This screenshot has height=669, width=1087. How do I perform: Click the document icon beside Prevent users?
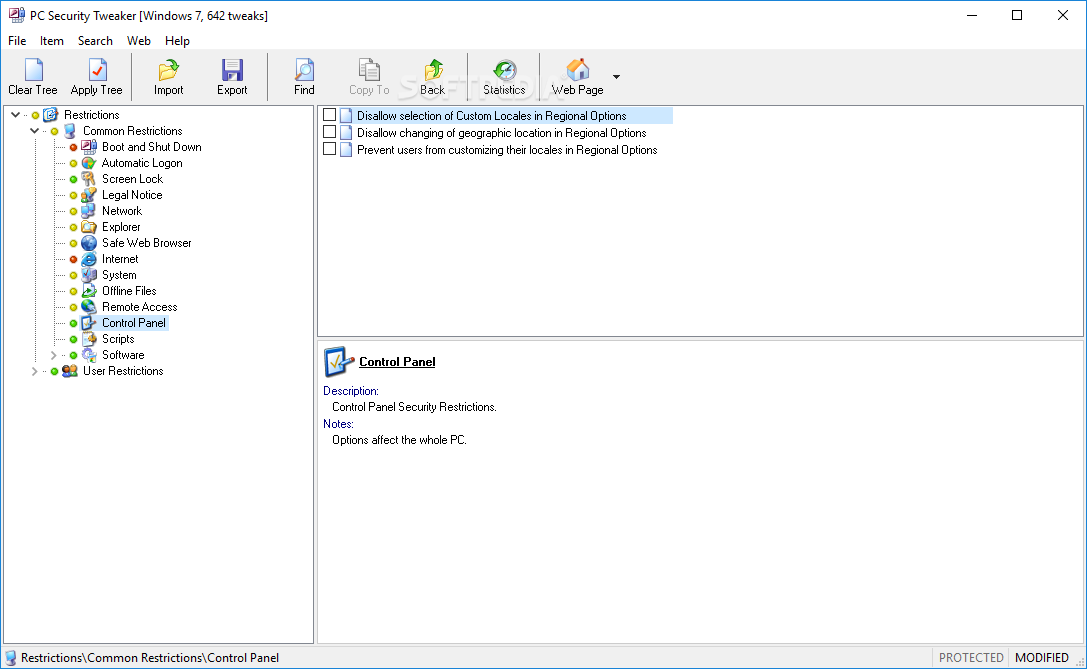coord(346,150)
